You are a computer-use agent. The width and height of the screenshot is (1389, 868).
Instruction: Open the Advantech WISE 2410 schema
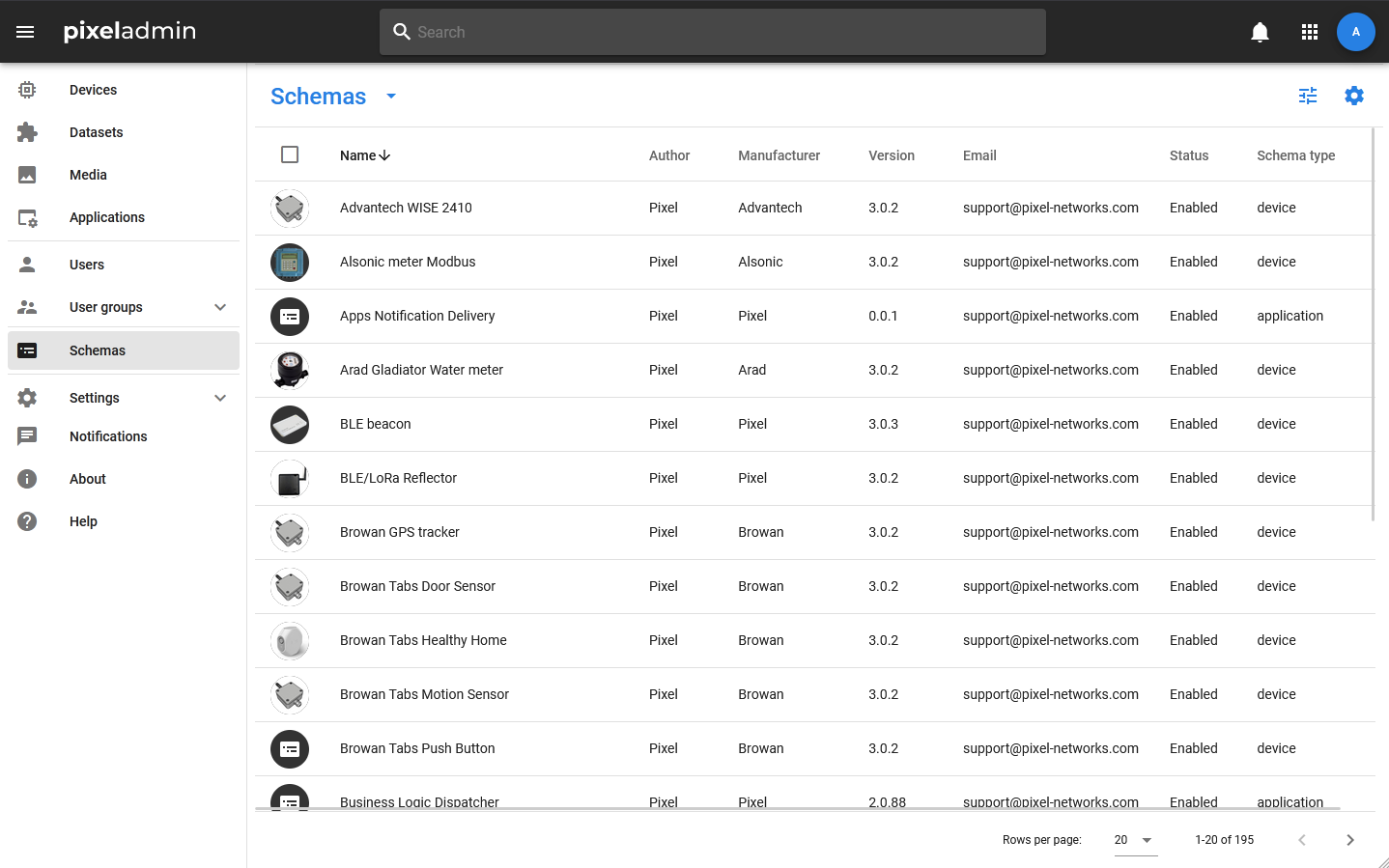406,208
